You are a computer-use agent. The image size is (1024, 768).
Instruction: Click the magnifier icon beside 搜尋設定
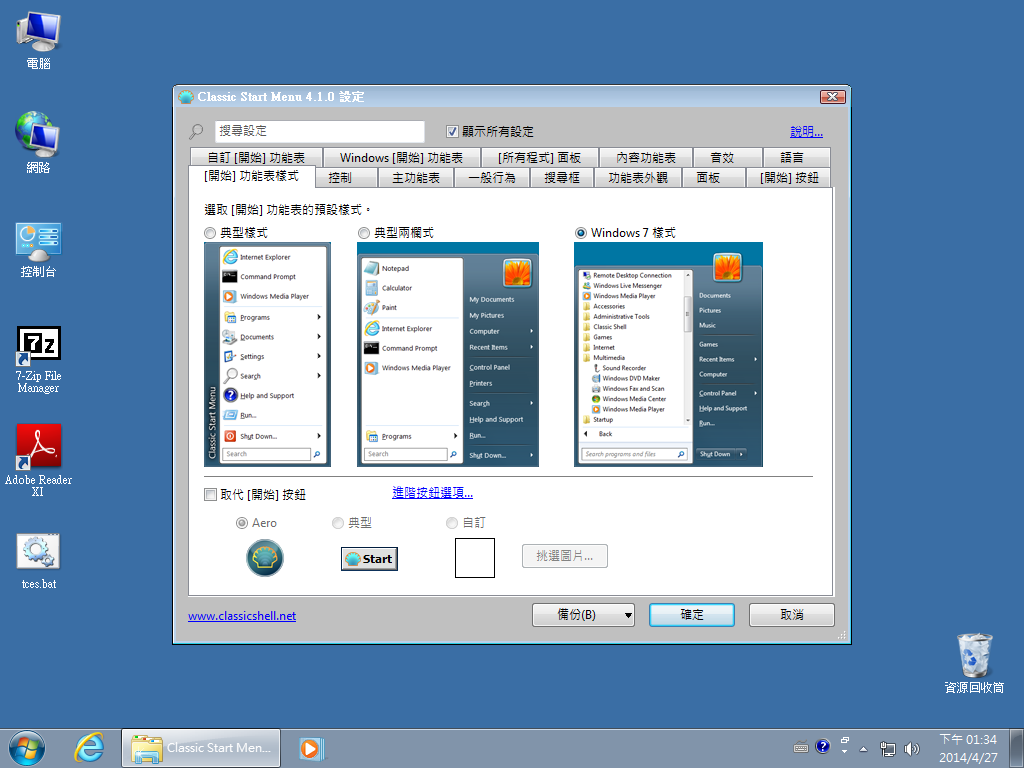[x=196, y=131]
